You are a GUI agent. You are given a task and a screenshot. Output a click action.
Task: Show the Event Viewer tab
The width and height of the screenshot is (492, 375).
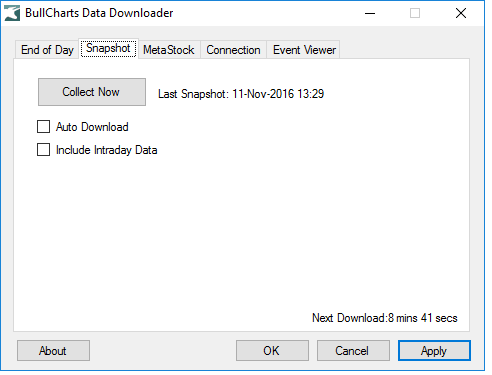304,50
